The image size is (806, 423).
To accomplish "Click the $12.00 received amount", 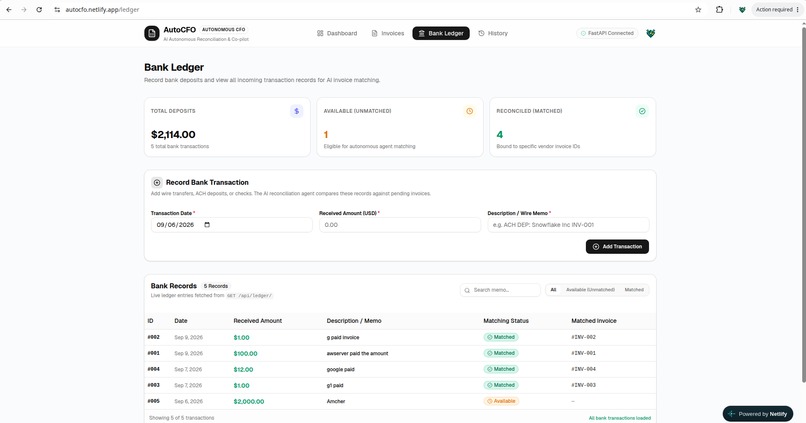I will (x=243, y=370).
